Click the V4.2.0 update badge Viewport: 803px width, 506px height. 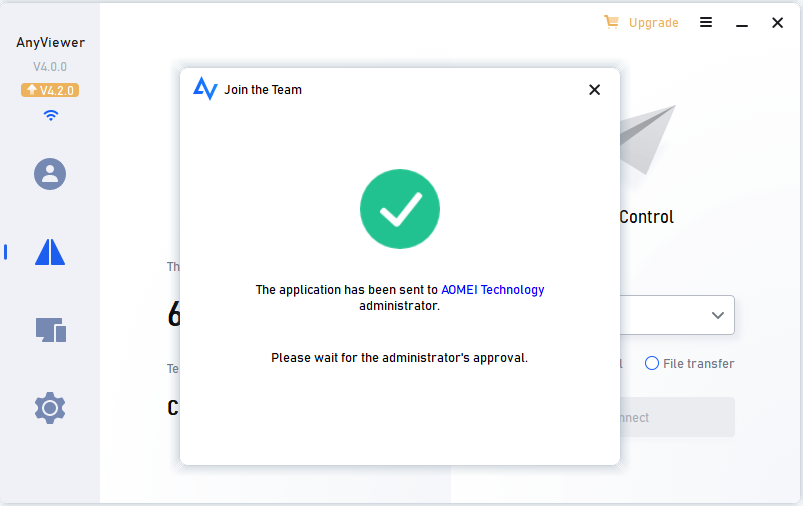click(50, 90)
